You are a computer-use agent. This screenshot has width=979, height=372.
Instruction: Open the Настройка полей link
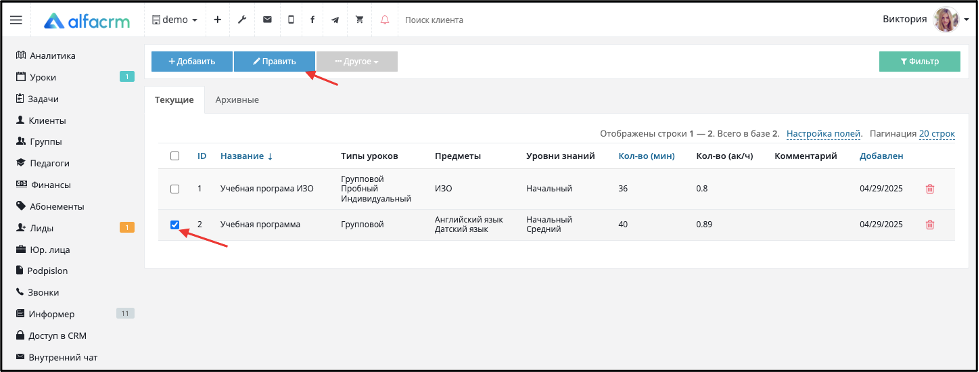pyautogui.click(x=824, y=134)
